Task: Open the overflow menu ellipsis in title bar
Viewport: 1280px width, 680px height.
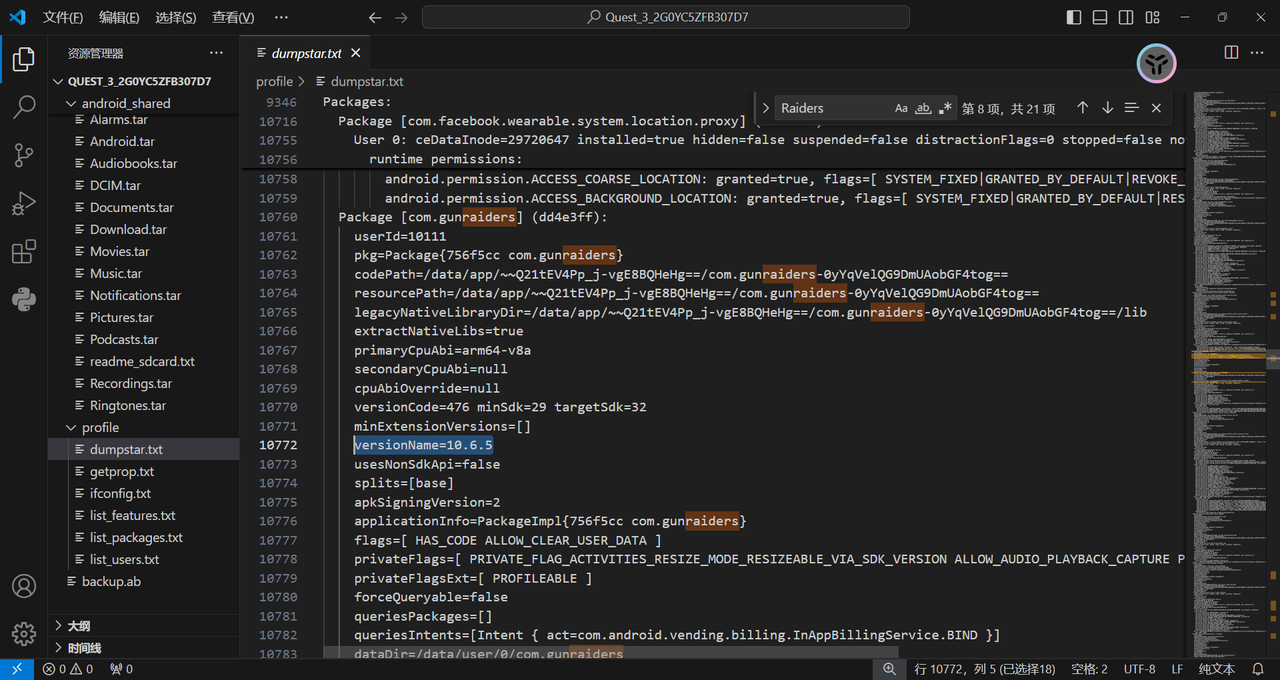Action: [x=281, y=17]
